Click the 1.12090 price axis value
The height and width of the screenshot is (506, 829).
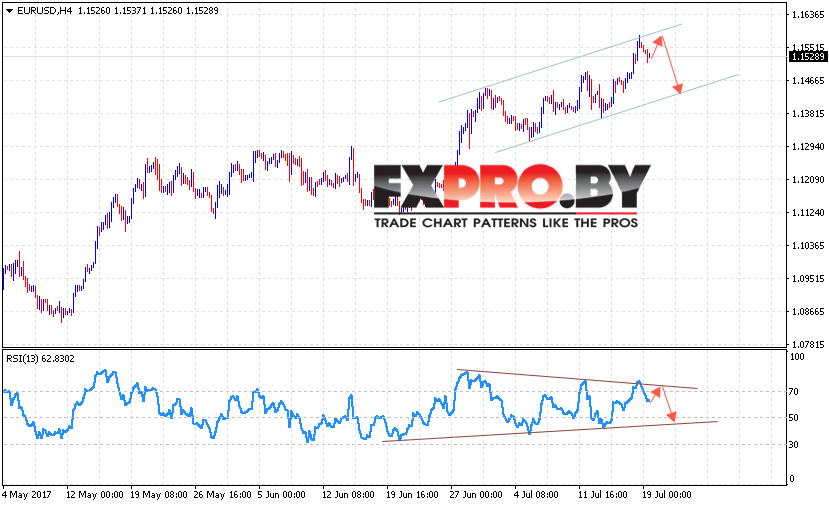click(808, 180)
